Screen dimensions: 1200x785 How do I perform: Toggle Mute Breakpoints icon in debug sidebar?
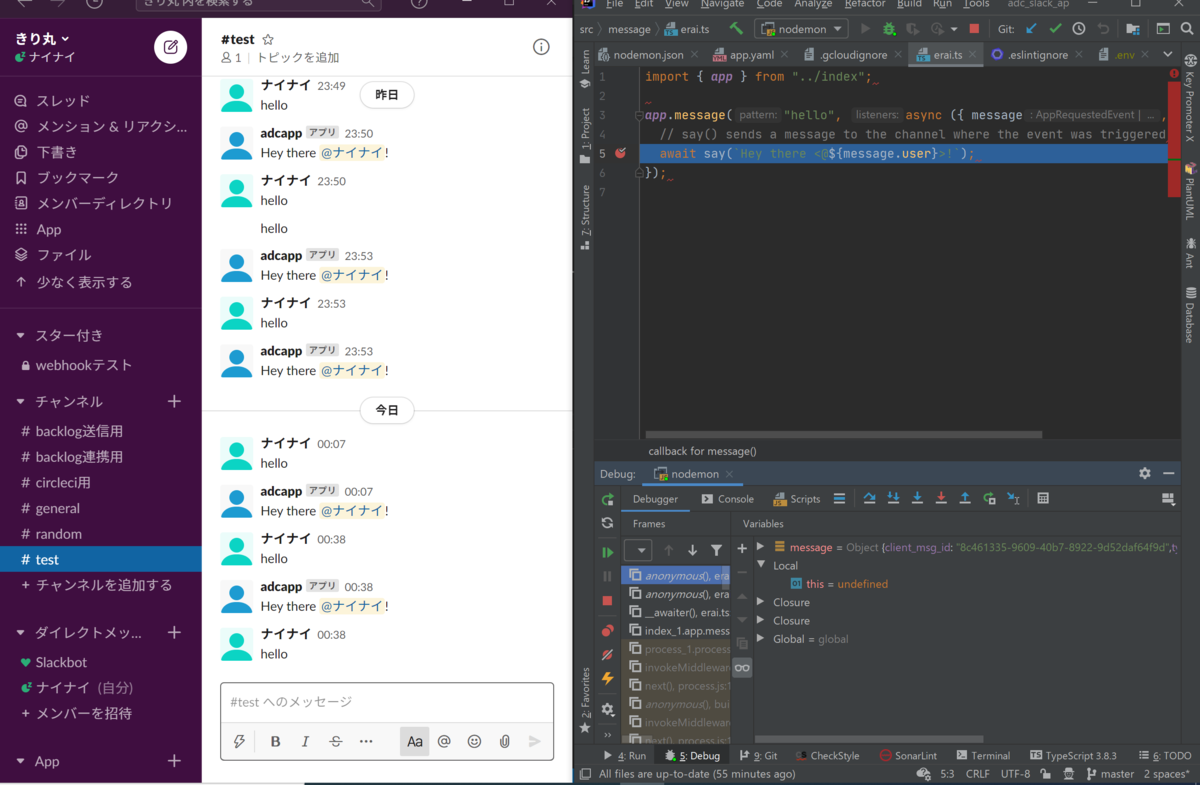click(x=607, y=655)
